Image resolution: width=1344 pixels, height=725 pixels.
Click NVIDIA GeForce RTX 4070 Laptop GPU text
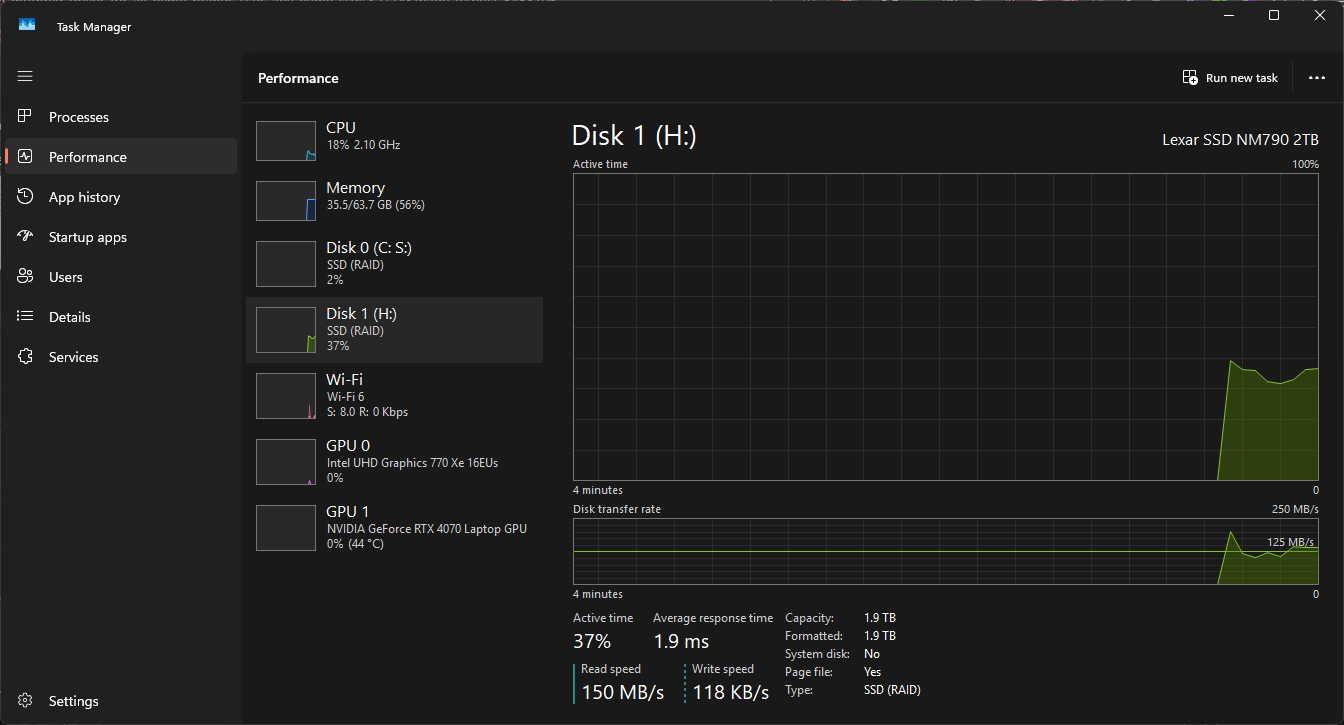pos(427,529)
